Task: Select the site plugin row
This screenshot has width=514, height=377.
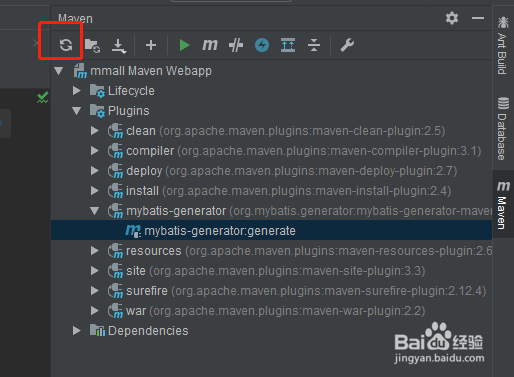Action: pos(271,271)
